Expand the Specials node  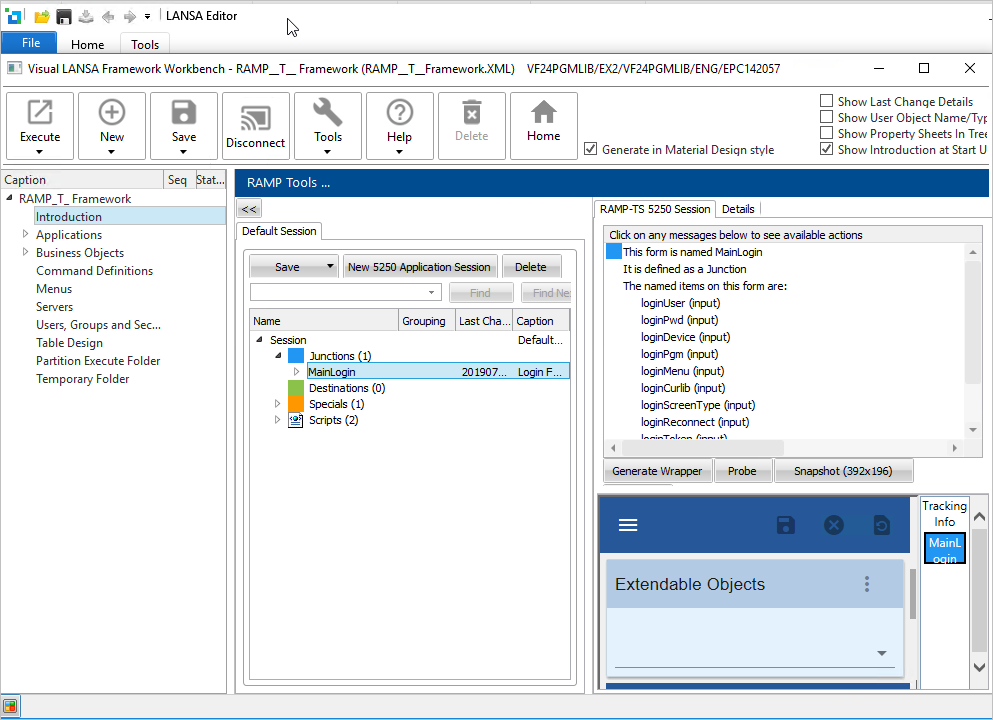coord(277,403)
